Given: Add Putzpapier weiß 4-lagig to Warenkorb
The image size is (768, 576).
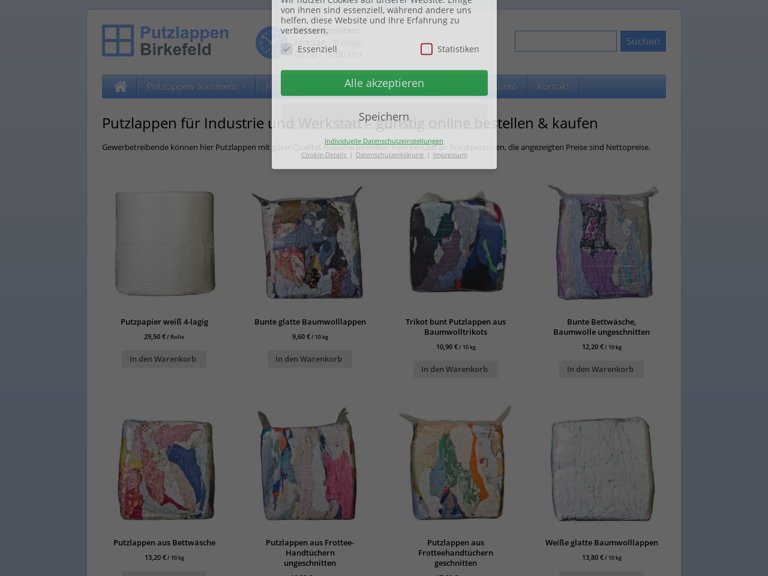Looking at the screenshot, I should [164, 359].
